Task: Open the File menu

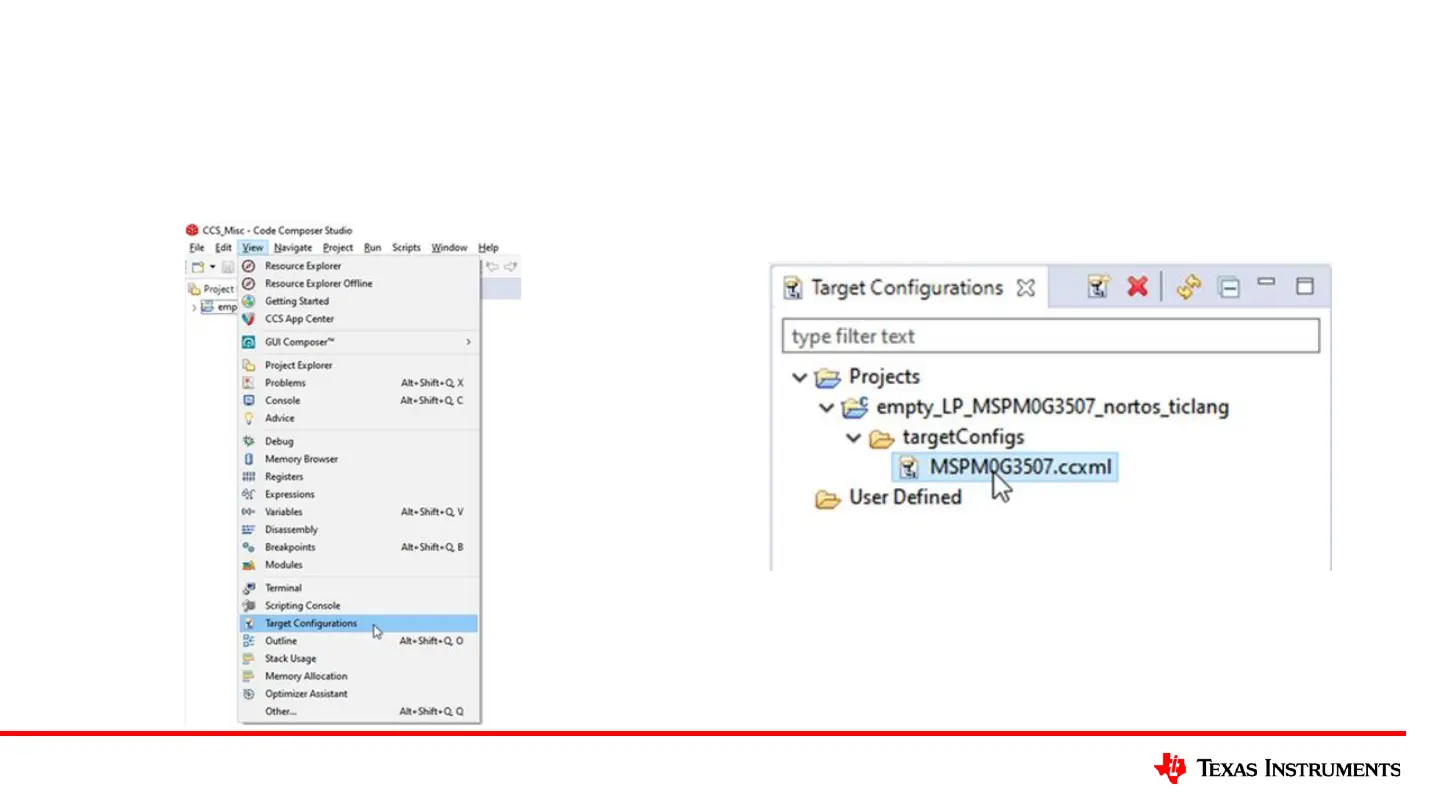Action: coord(196,248)
